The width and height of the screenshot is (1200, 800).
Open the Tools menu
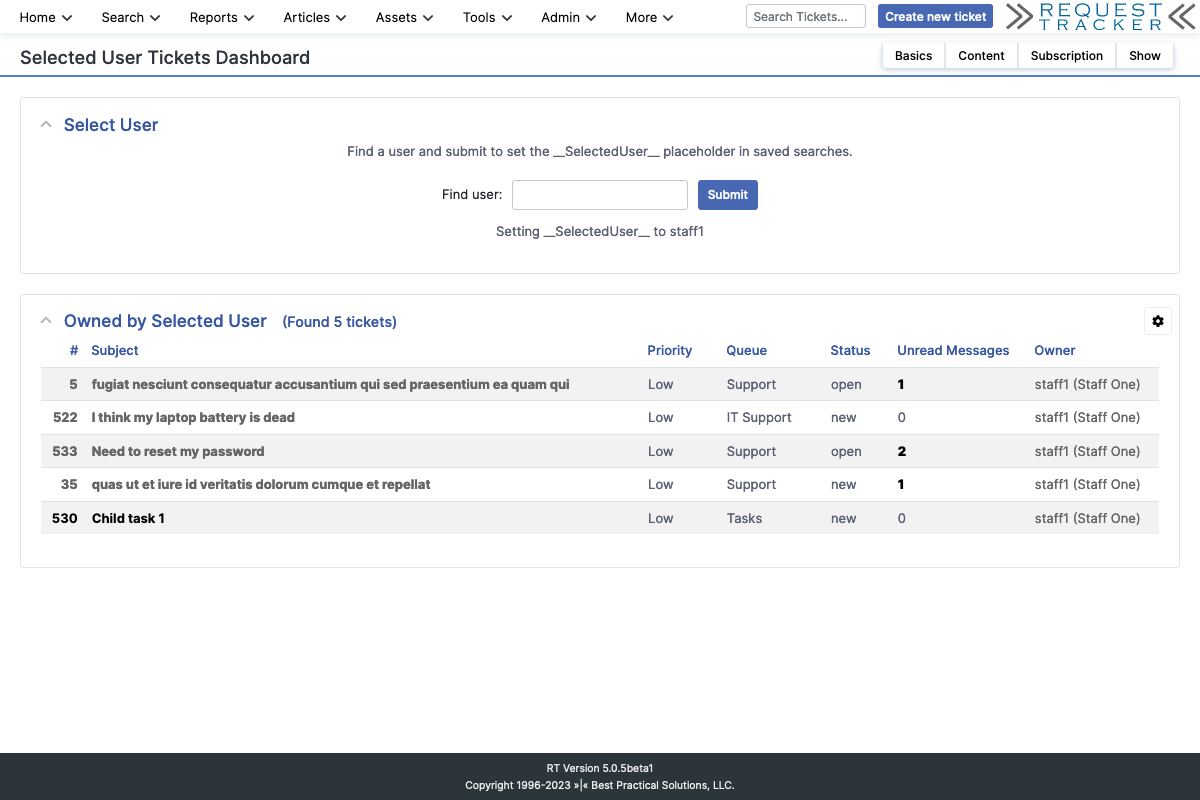coord(485,17)
